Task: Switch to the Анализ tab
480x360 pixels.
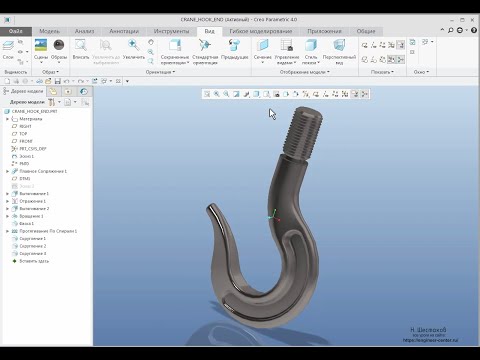Action: [84, 31]
